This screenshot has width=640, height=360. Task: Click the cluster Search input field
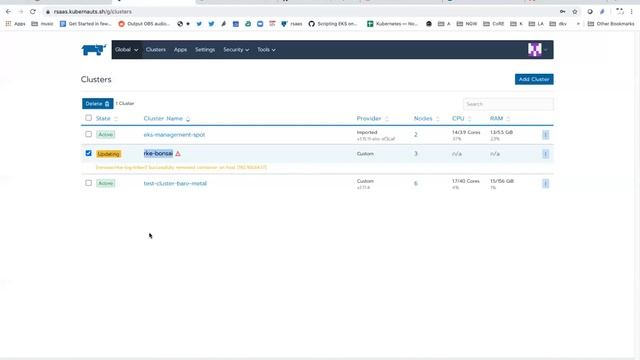coord(508,104)
